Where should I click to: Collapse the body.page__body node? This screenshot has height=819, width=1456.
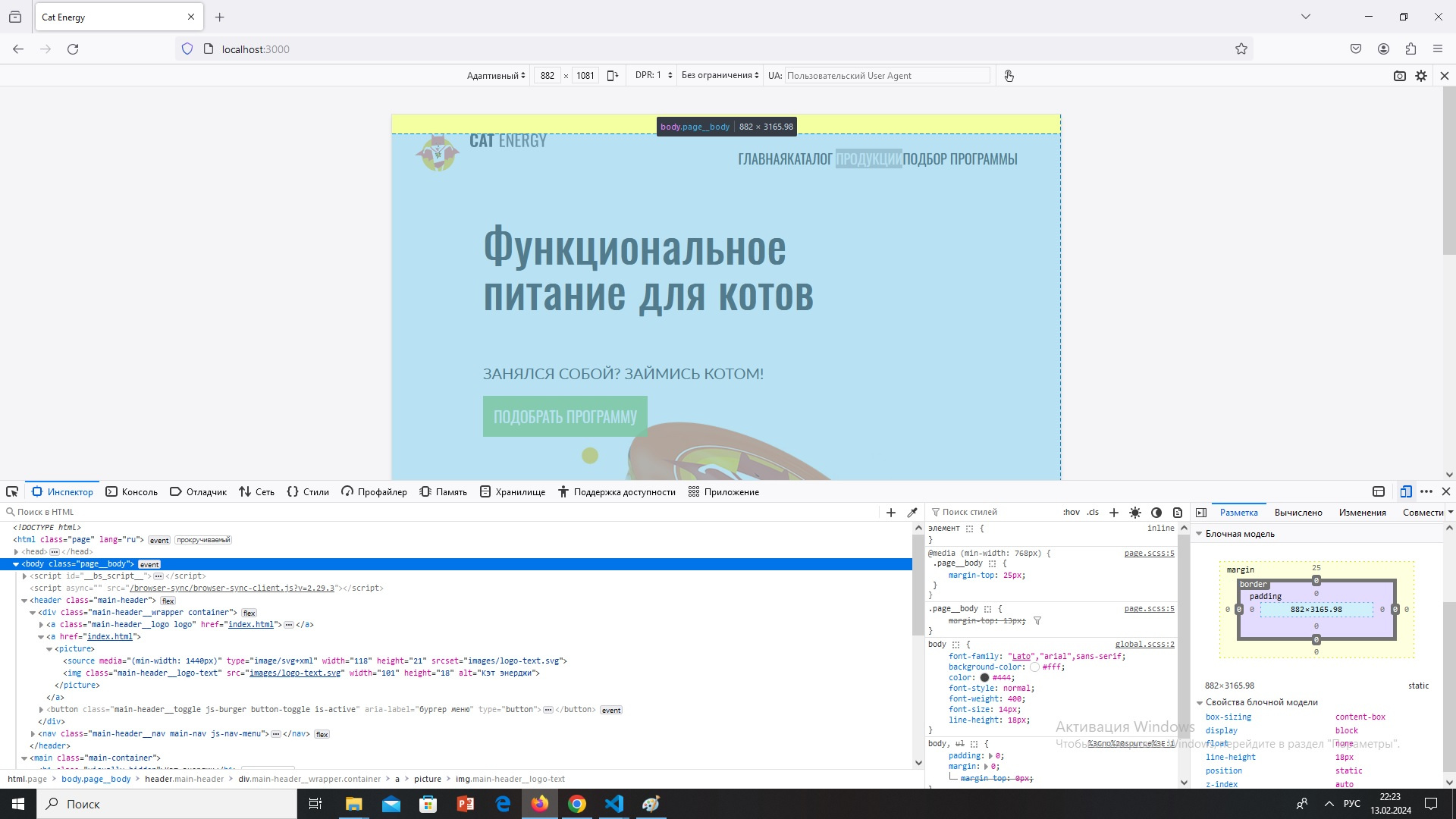pyautogui.click(x=16, y=564)
